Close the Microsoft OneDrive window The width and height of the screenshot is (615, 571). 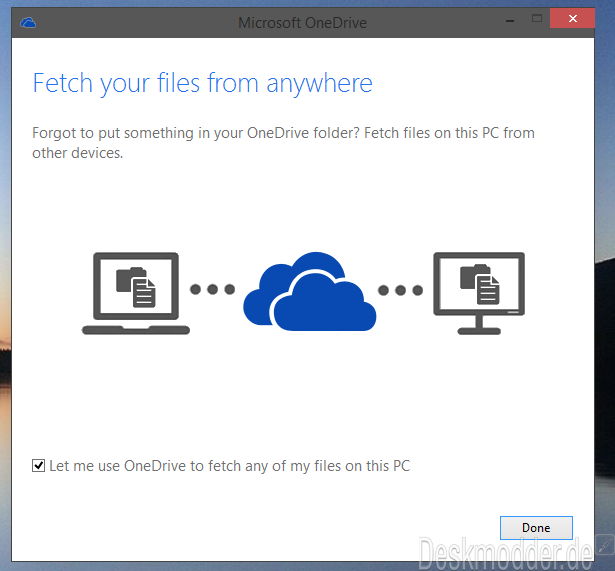pos(572,18)
